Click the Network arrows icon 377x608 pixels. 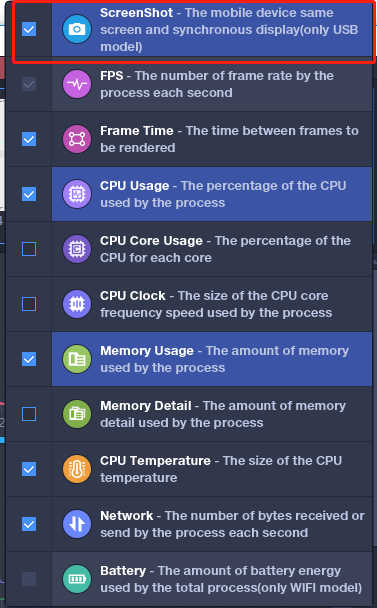(77, 524)
